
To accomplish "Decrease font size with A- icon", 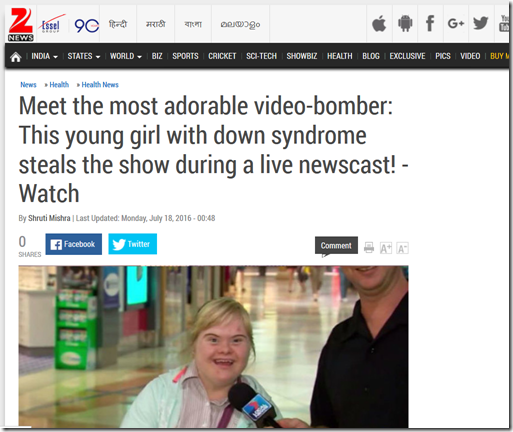I will (x=402, y=248).
